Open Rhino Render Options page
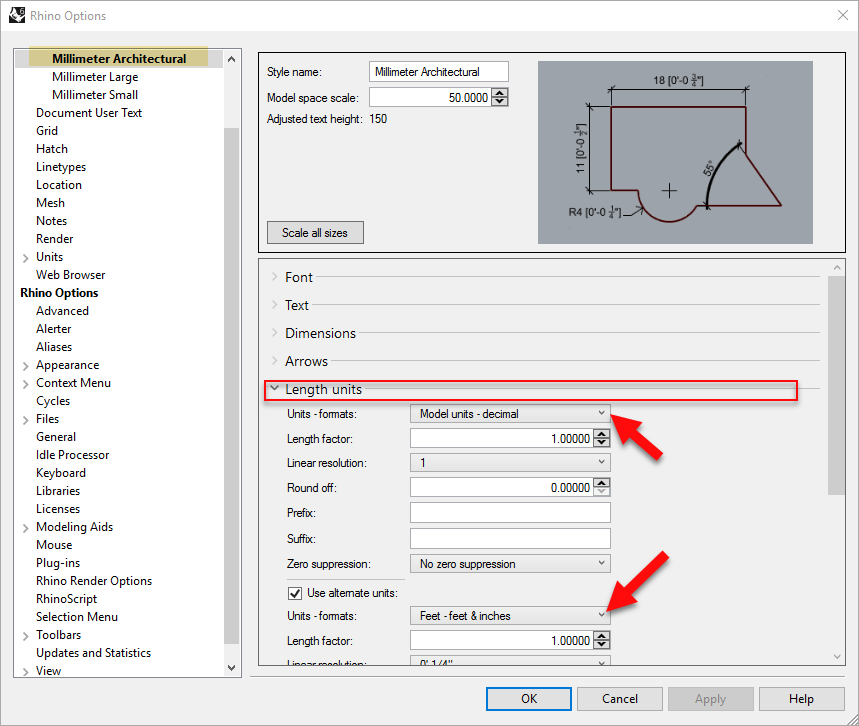The height and width of the screenshot is (726, 859). (94, 581)
